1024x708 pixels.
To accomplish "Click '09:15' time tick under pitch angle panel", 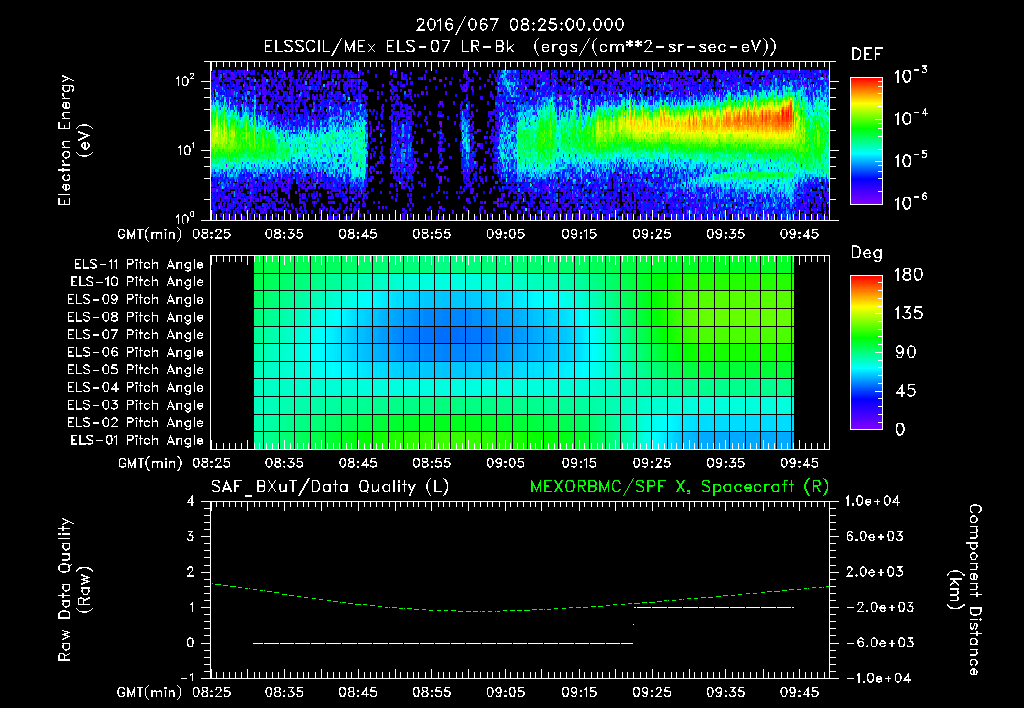I will coord(579,464).
